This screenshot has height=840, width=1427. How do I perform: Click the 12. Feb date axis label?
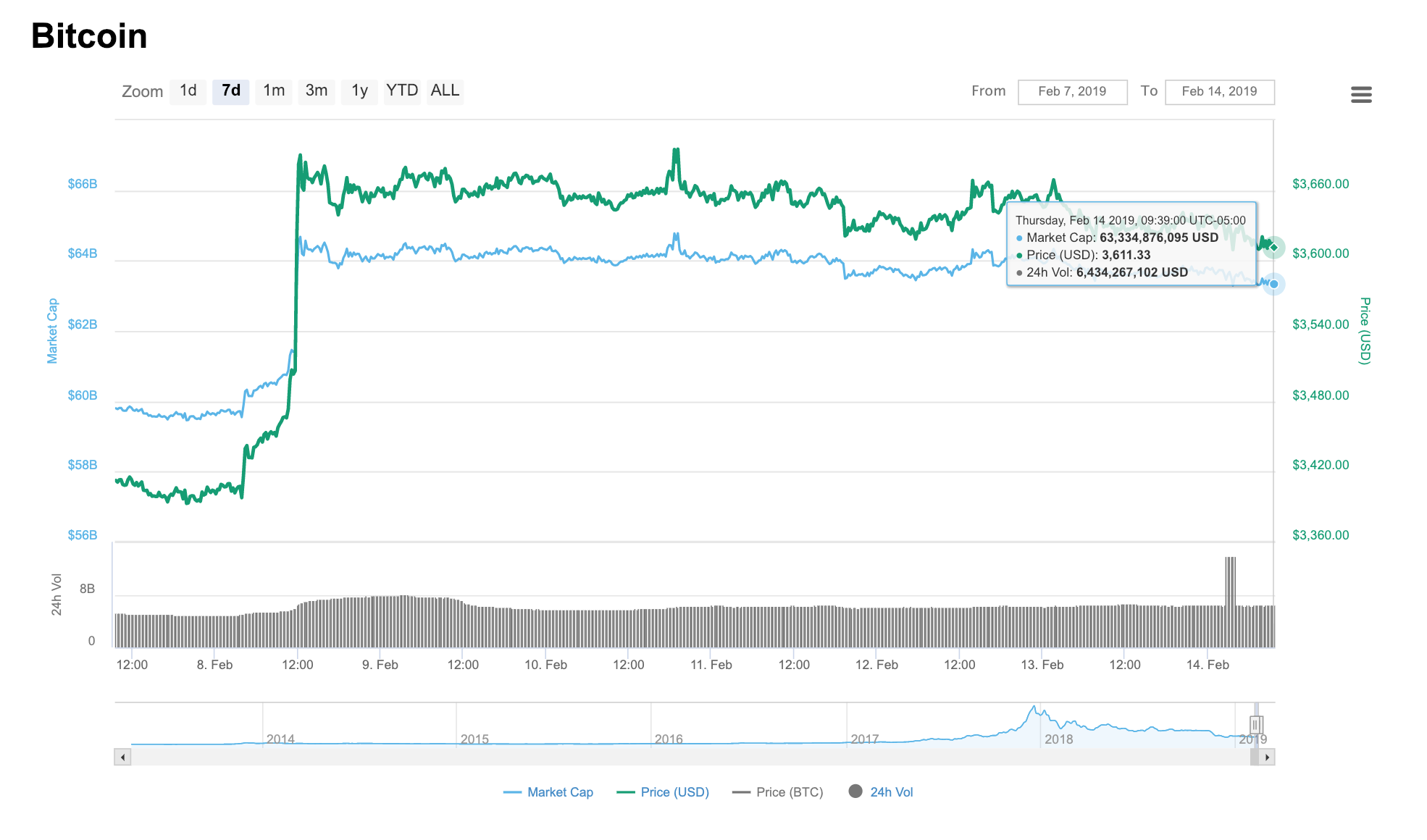(876, 665)
